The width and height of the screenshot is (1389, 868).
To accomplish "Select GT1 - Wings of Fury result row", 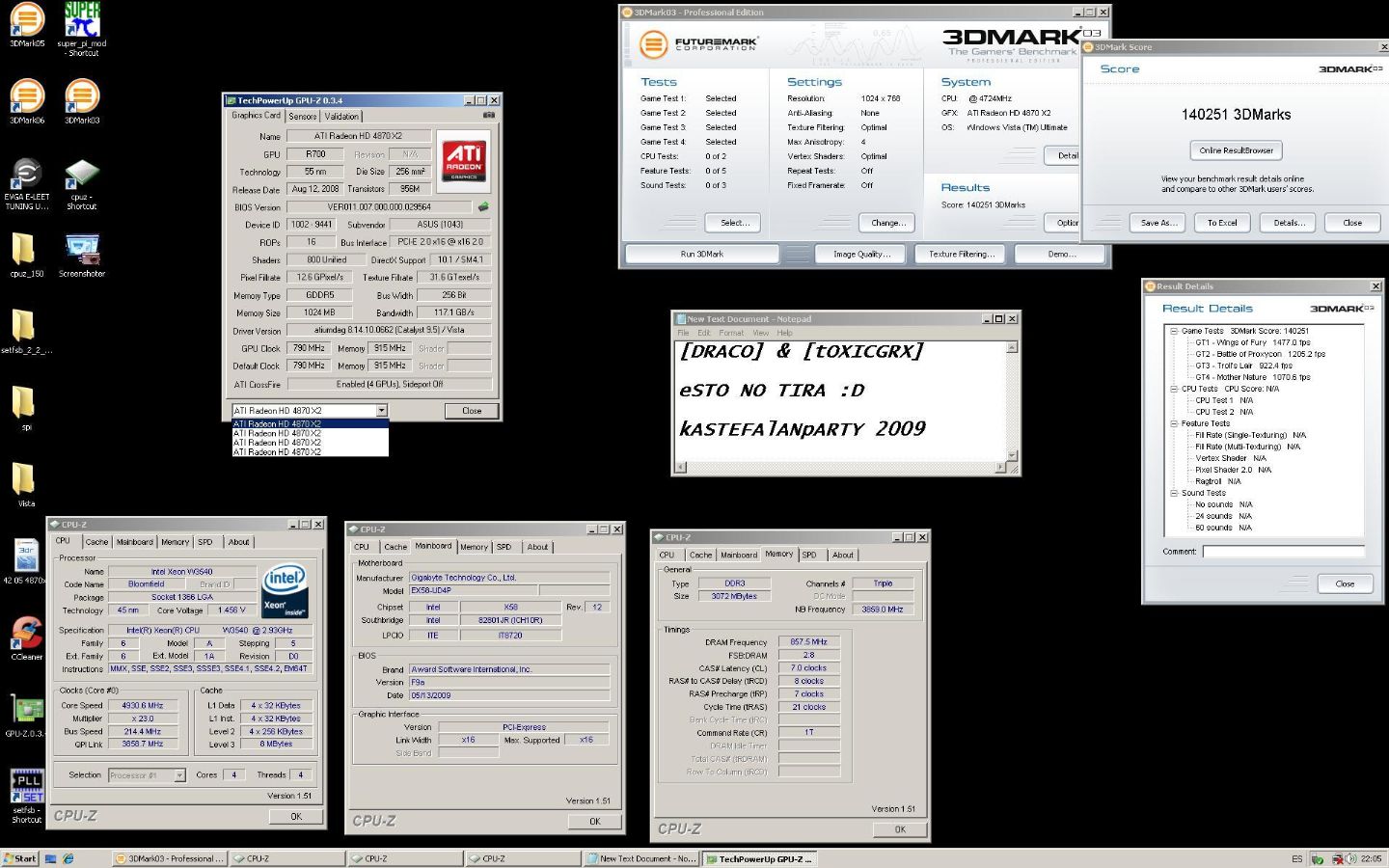I will tap(1253, 342).
